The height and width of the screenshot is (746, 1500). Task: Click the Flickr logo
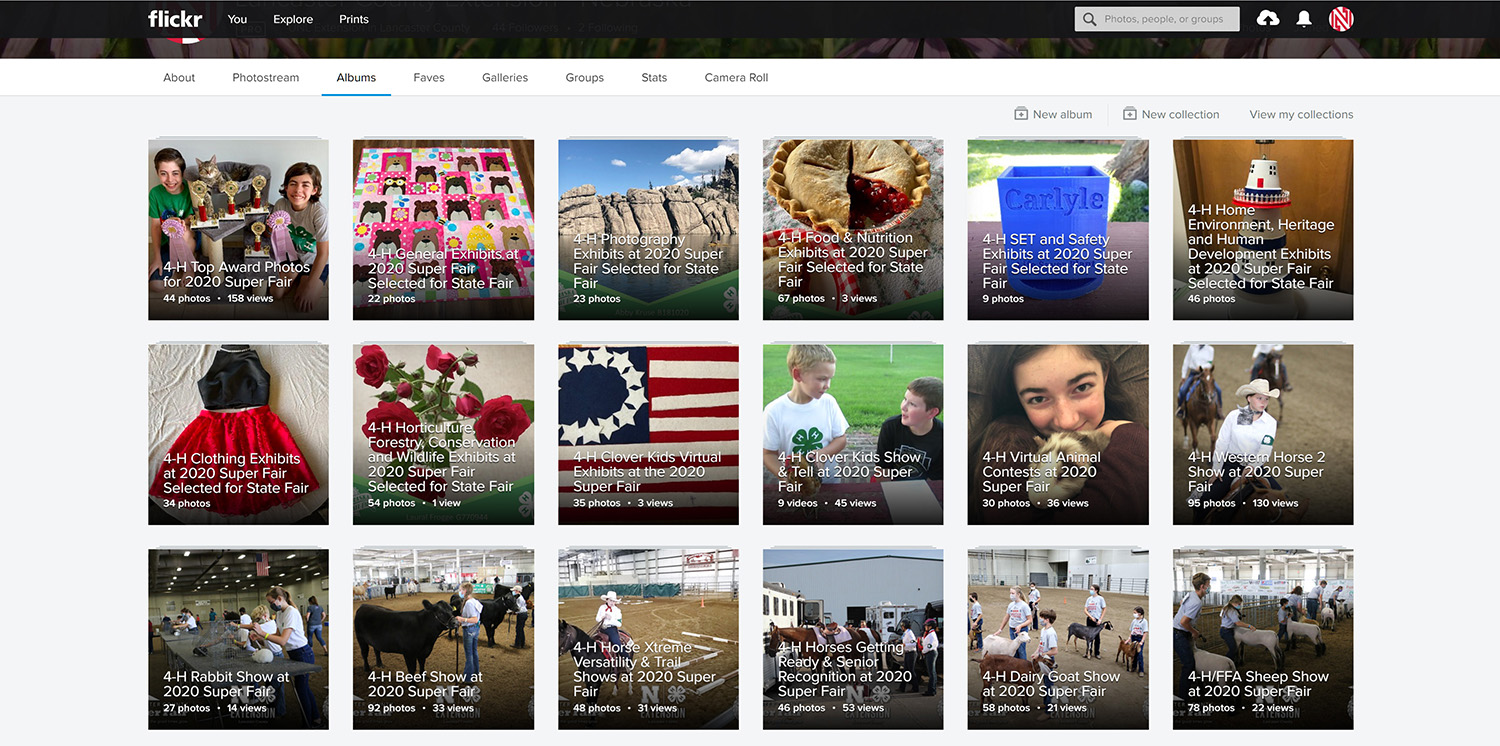point(175,19)
